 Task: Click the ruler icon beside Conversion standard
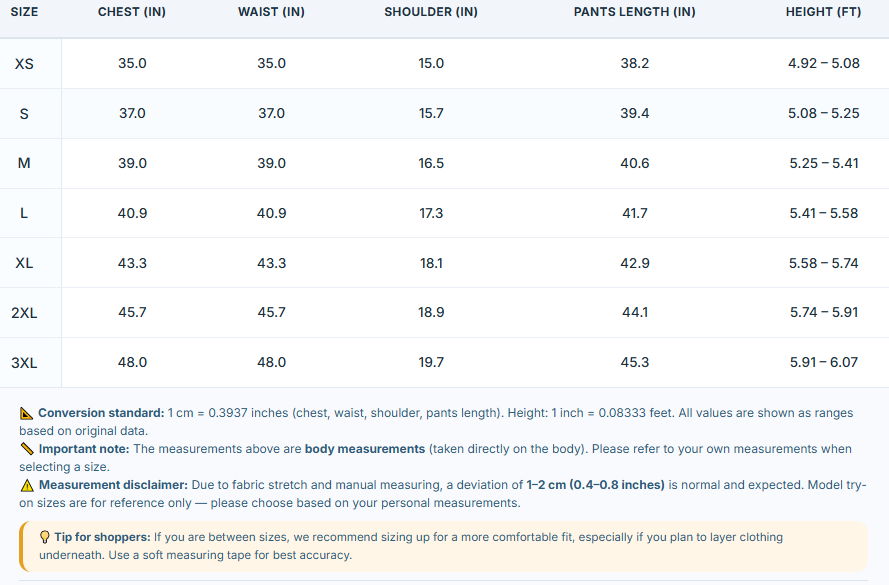click(27, 413)
